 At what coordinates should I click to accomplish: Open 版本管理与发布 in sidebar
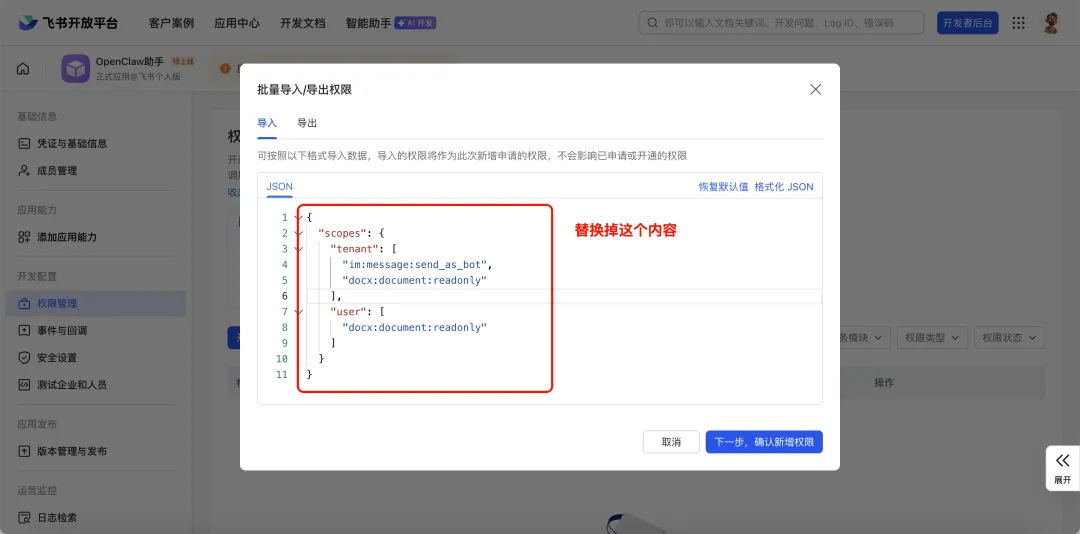coord(96,451)
